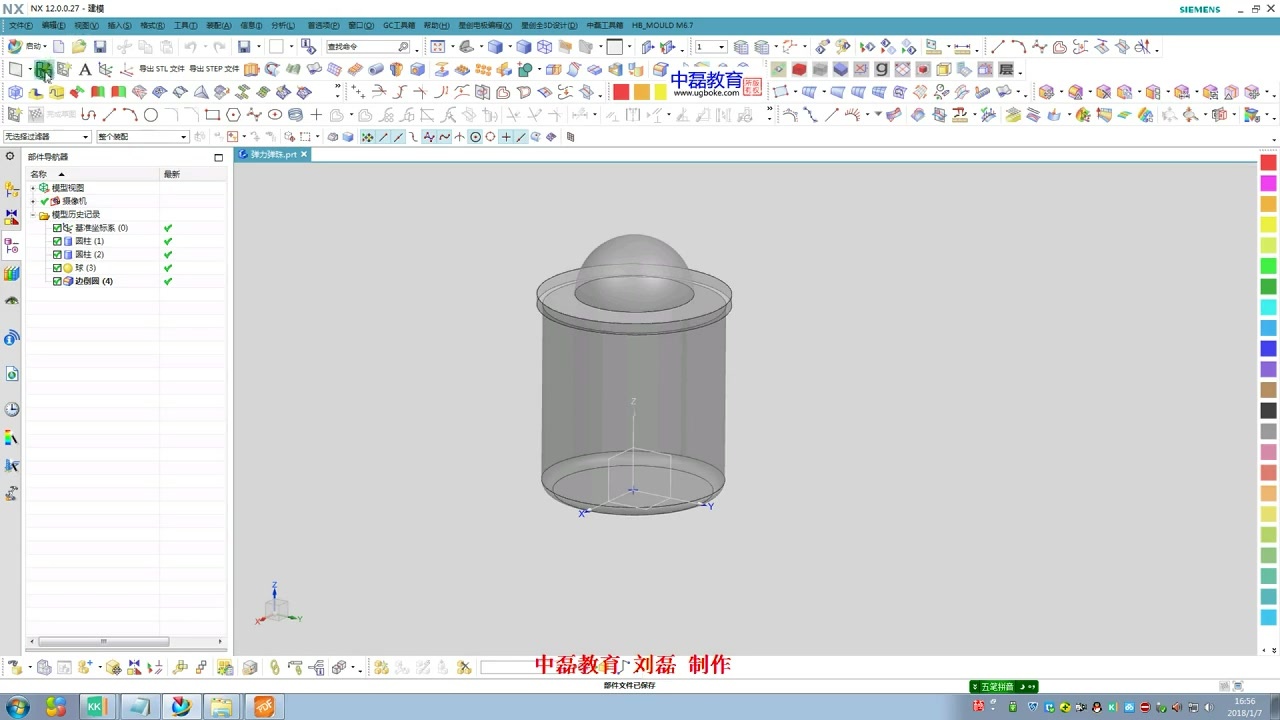Select the Polygon hexagon tool

[x=233, y=115]
